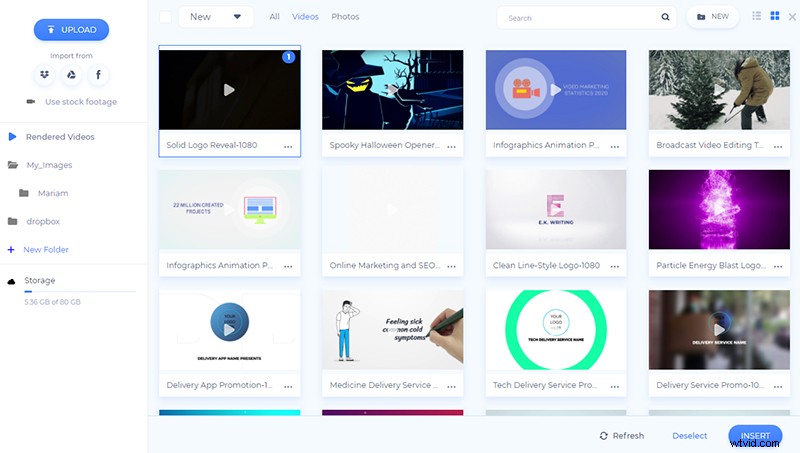Viewport: 800px width, 453px height.
Task: Import from Google Drive icon
Action: coord(71,75)
